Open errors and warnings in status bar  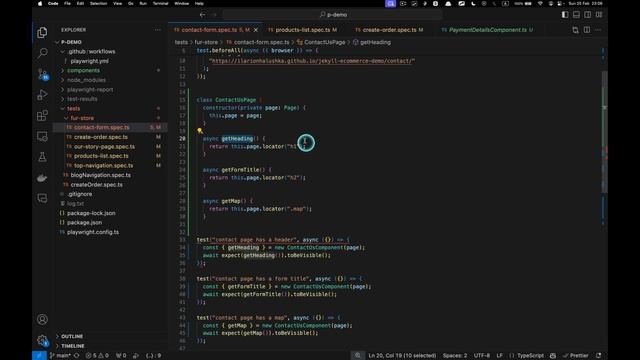click(97, 356)
